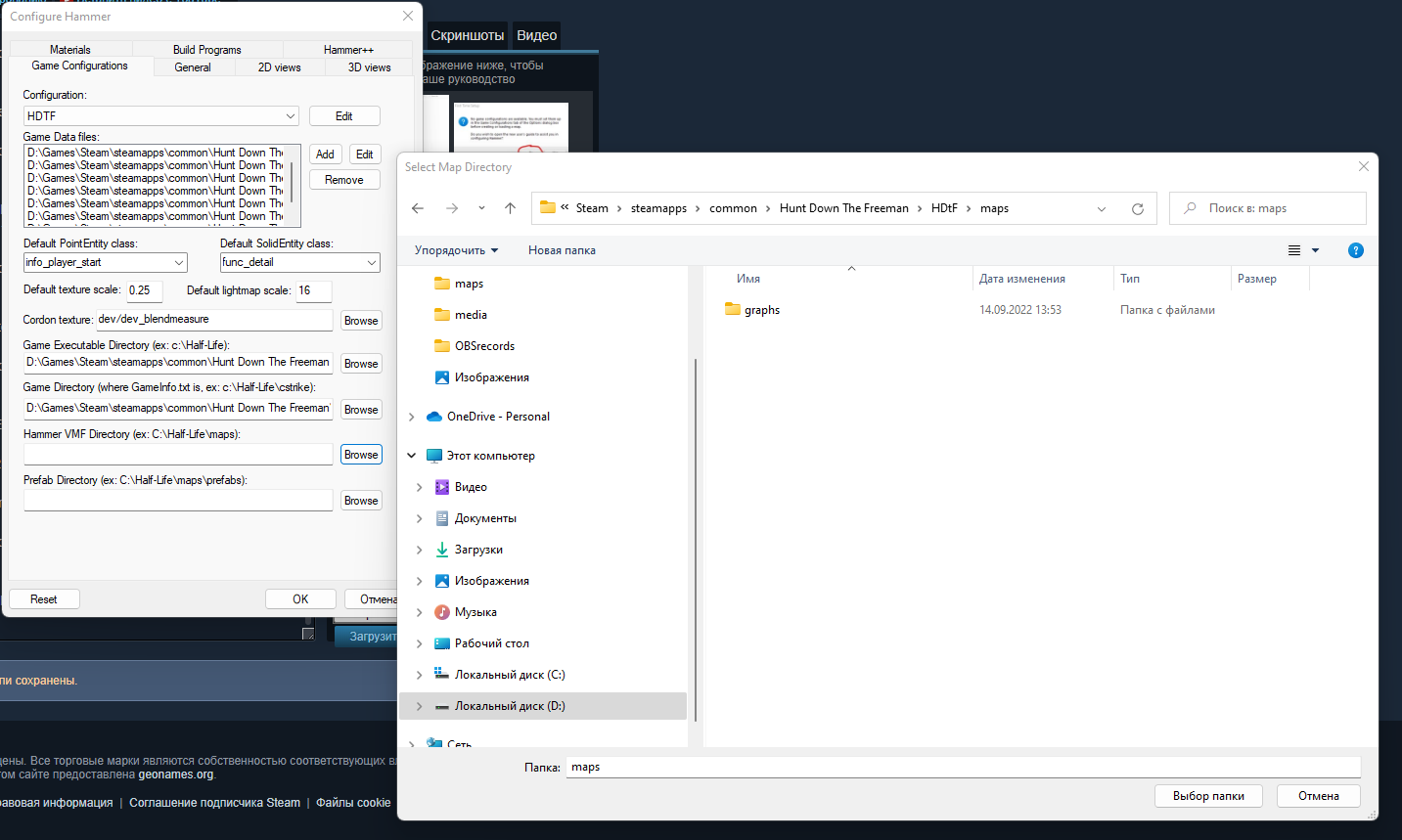Screen dimensions: 1402x840
Task: Expand OneDrive - Personal node
Action: [412, 417]
